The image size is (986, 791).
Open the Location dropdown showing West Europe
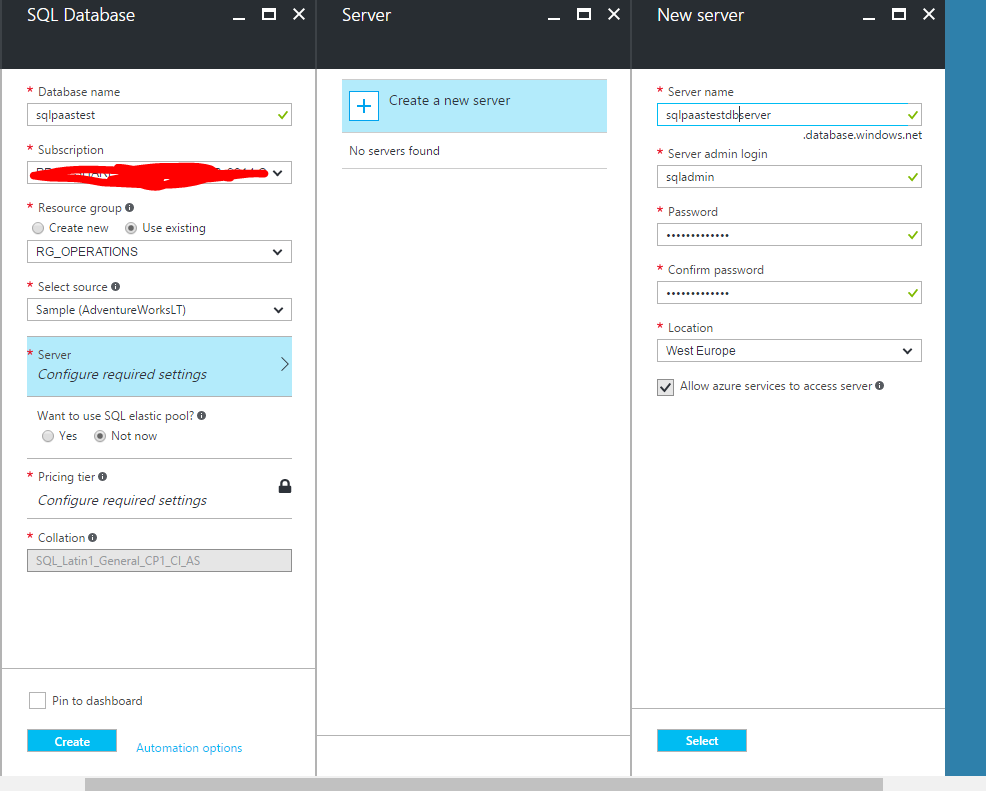point(789,350)
